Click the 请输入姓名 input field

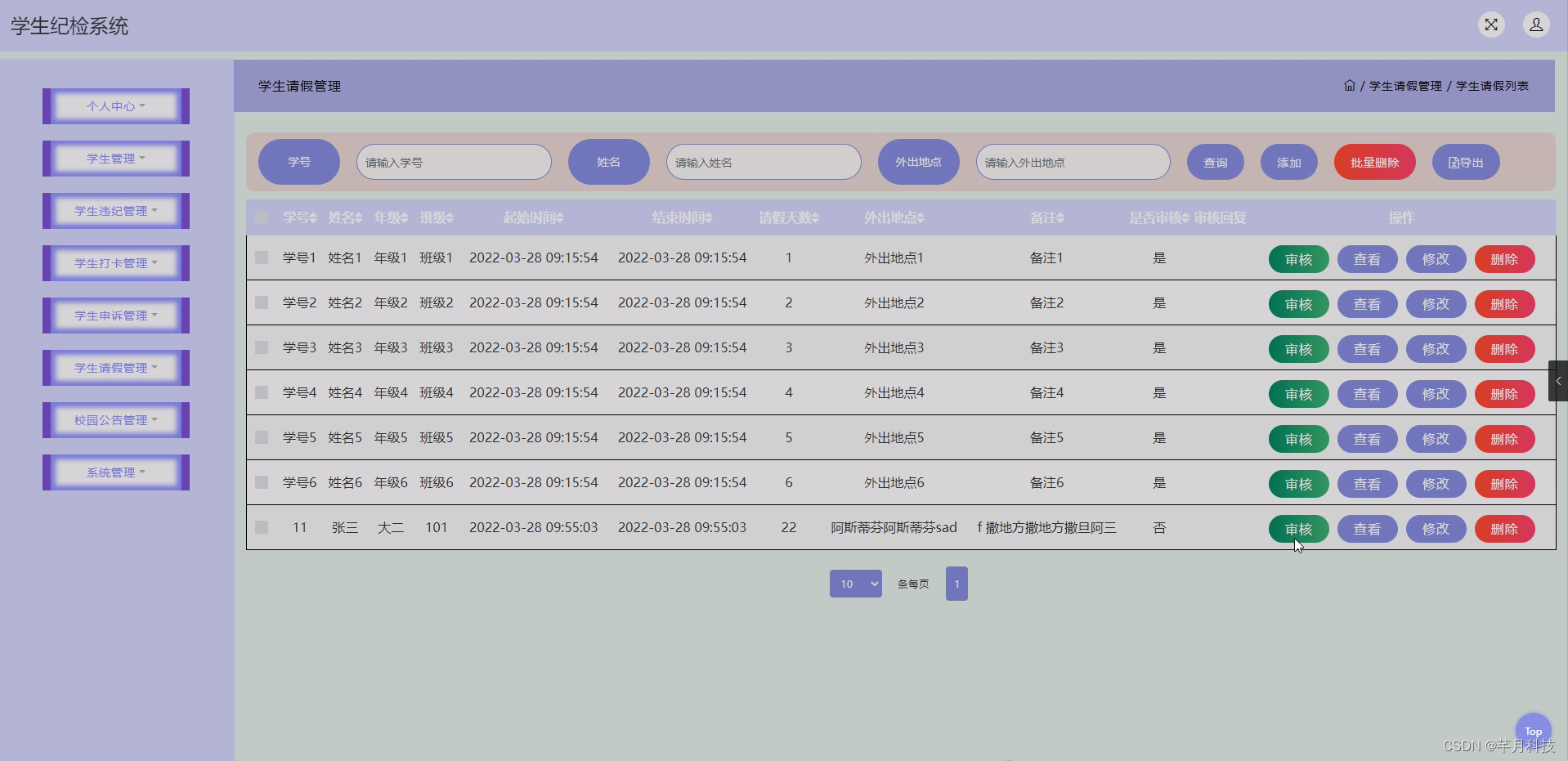click(763, 162)
